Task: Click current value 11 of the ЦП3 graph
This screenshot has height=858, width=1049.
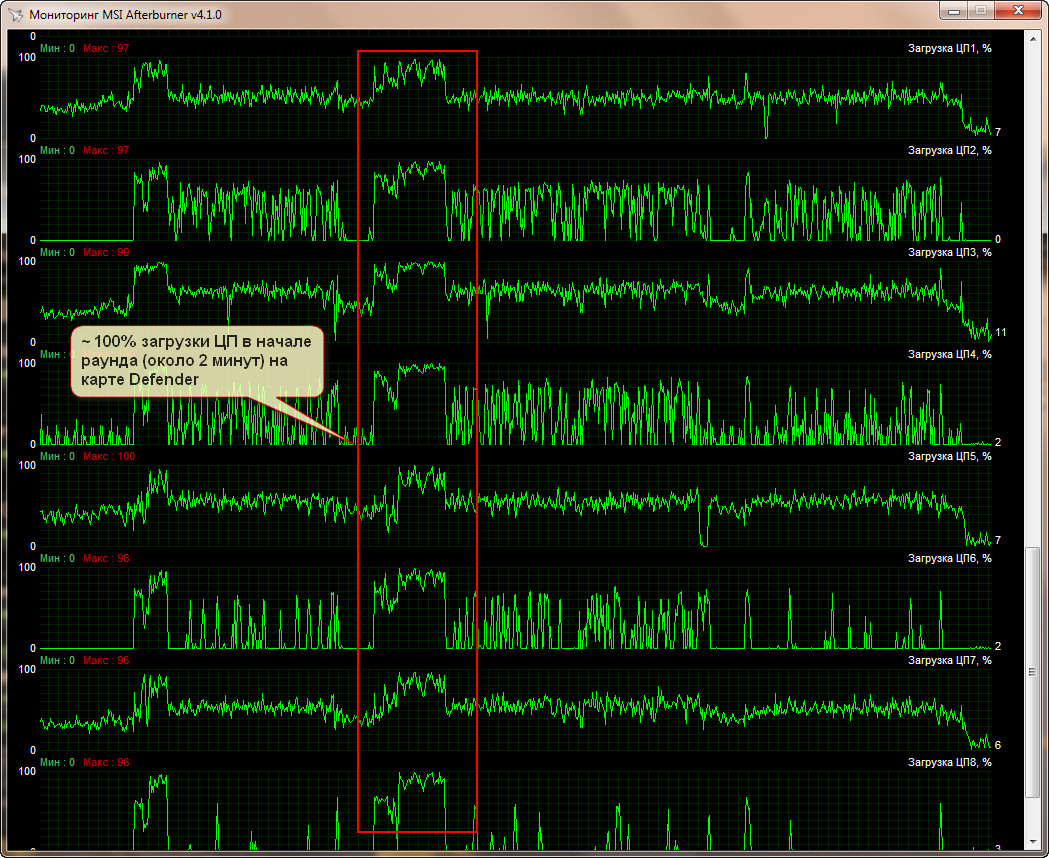Action: coord(1000,332)
